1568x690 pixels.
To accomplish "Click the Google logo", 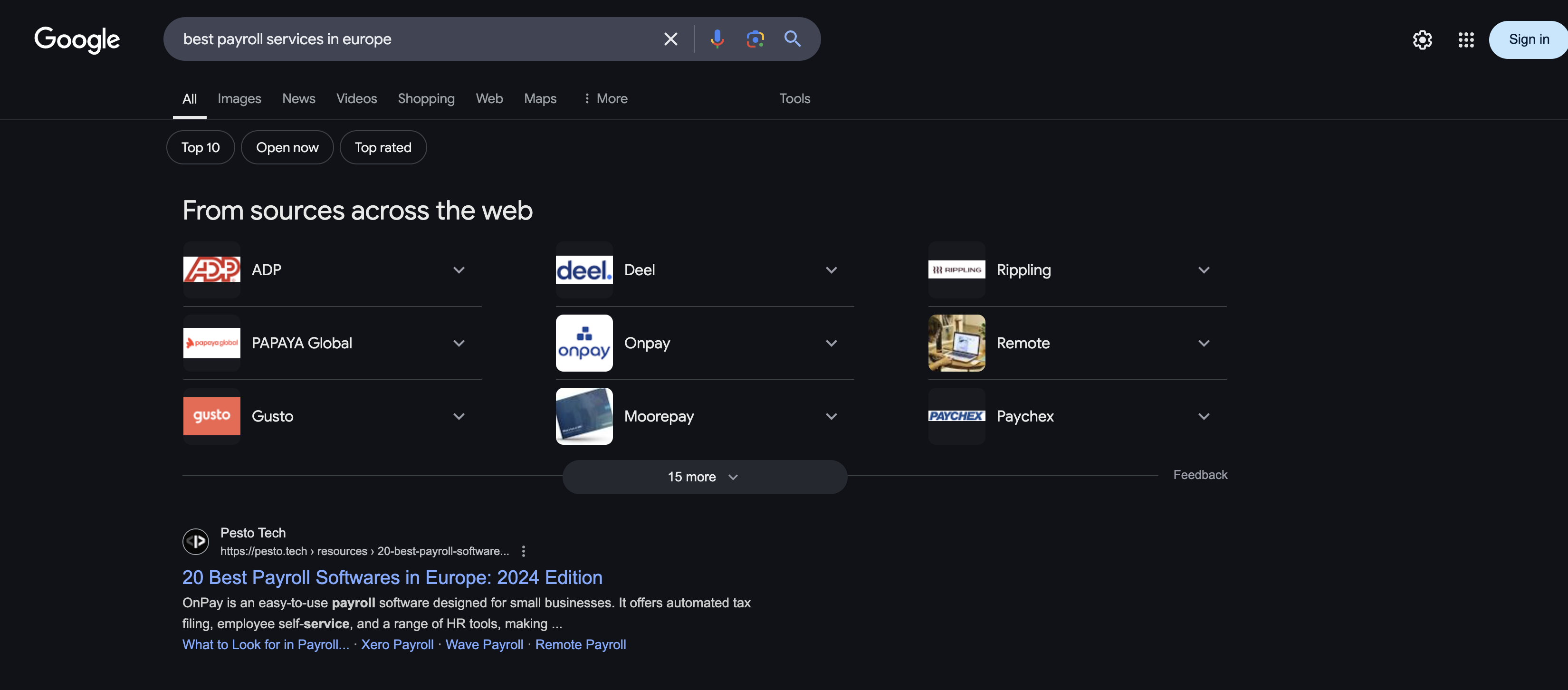I will pos(76,39).
